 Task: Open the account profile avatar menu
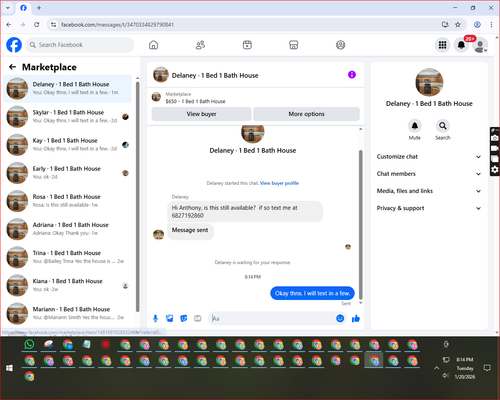click(480, 45)
